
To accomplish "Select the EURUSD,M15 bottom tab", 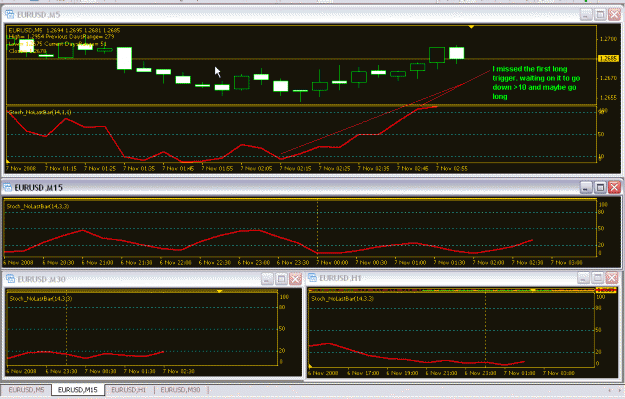I will click(78, 389).
